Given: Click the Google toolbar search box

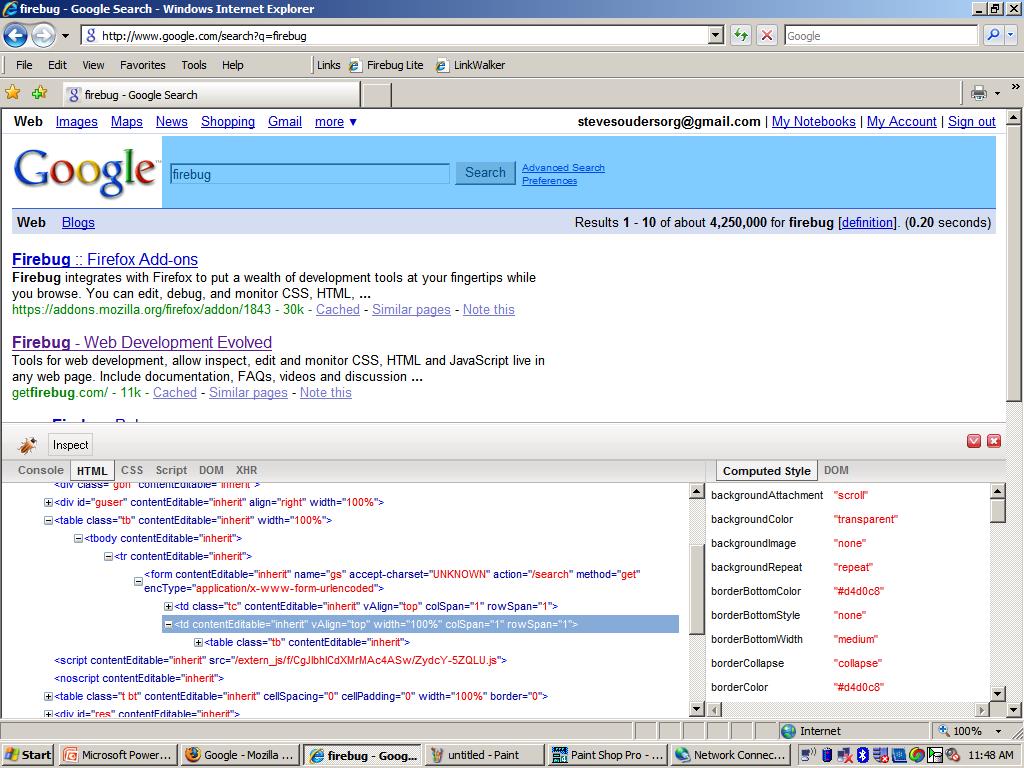Looking at the screenshot, I should coord(881,35).
